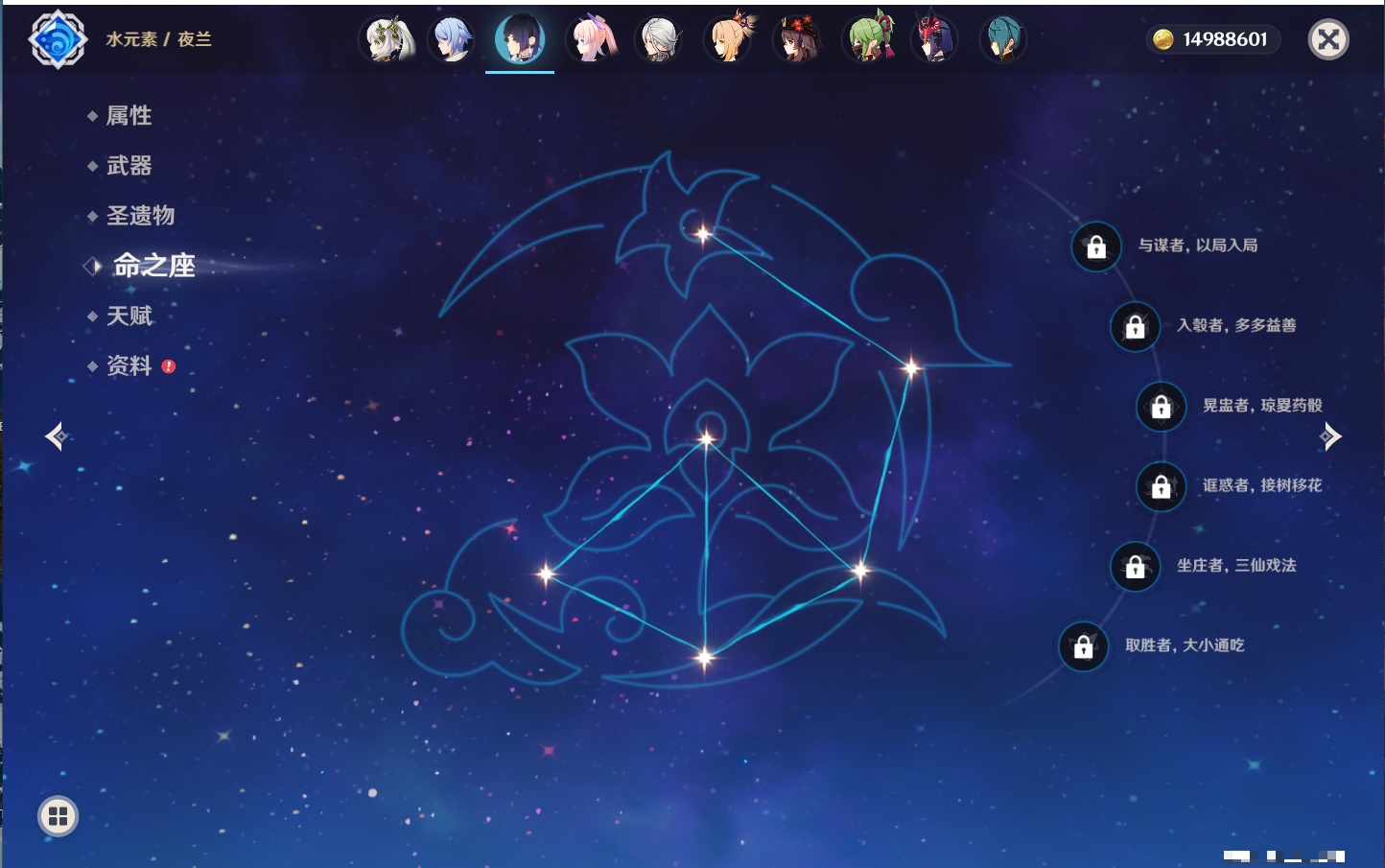Image resolution: width=1385 pixels, height=868 pixels.
Task: Switch to green-haired Kuki Shinobu portrait
Action: point(868,39)
